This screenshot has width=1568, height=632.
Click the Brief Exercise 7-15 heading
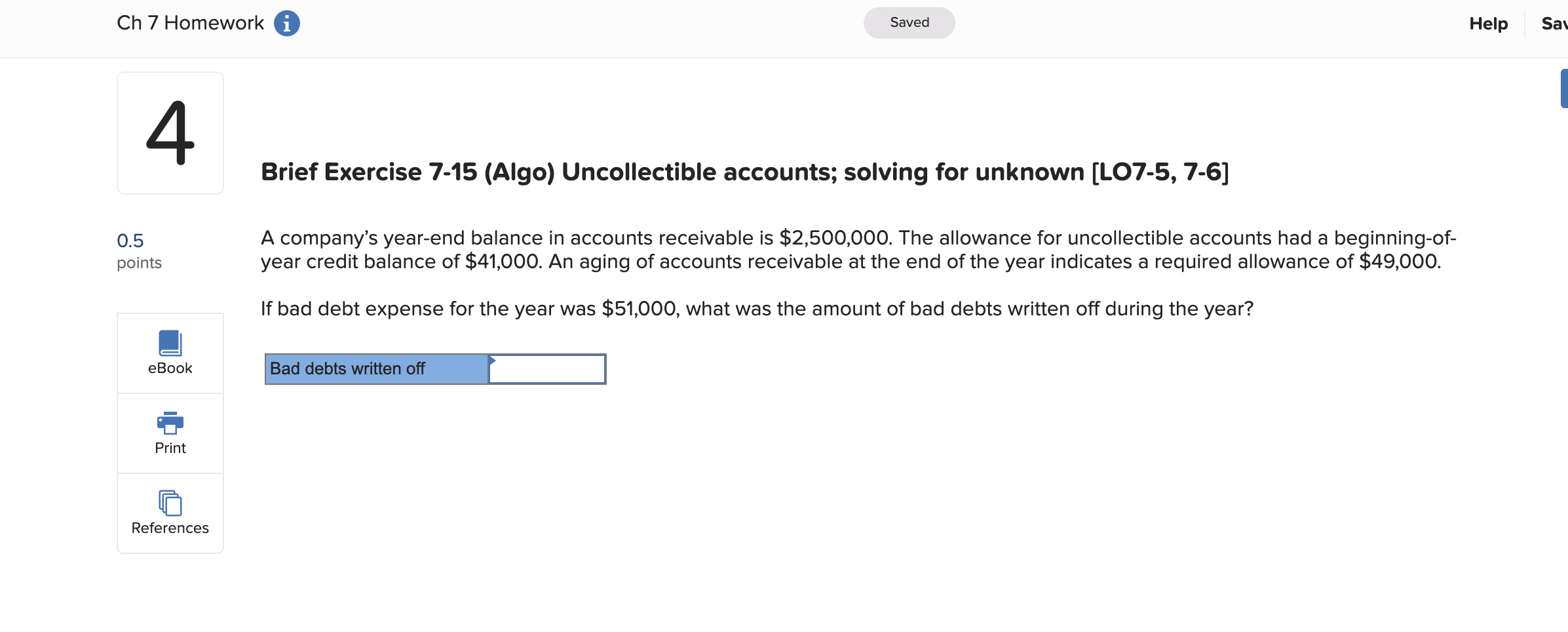pyautogui.click(x=744, y=172)
